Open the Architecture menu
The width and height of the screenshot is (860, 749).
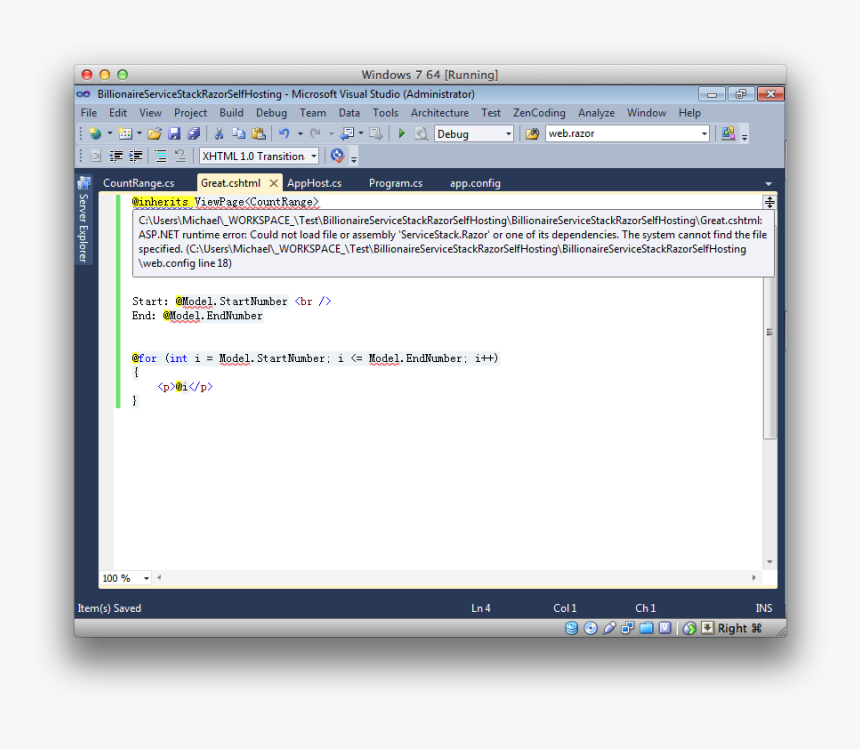coord(440,113)
